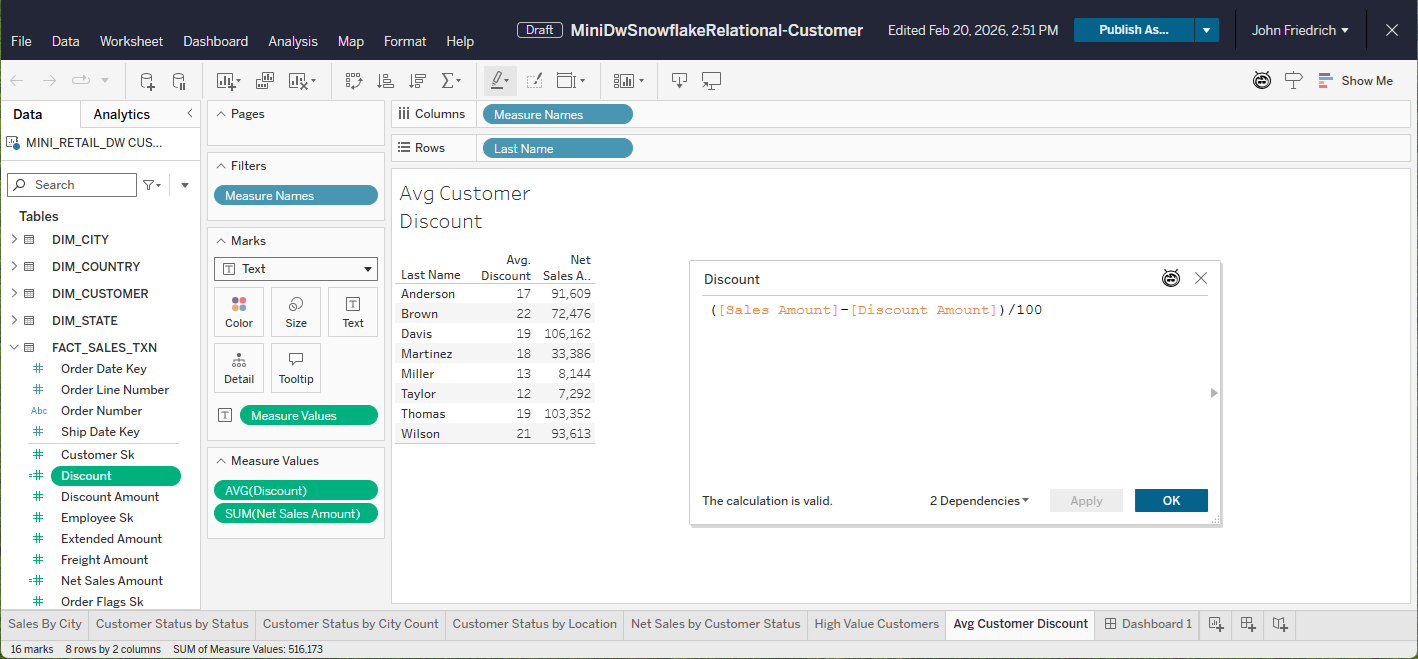Click the New Dashboard icon in tab bar
Viewport: 1418px width, 659px height.
click(1248, 624)
